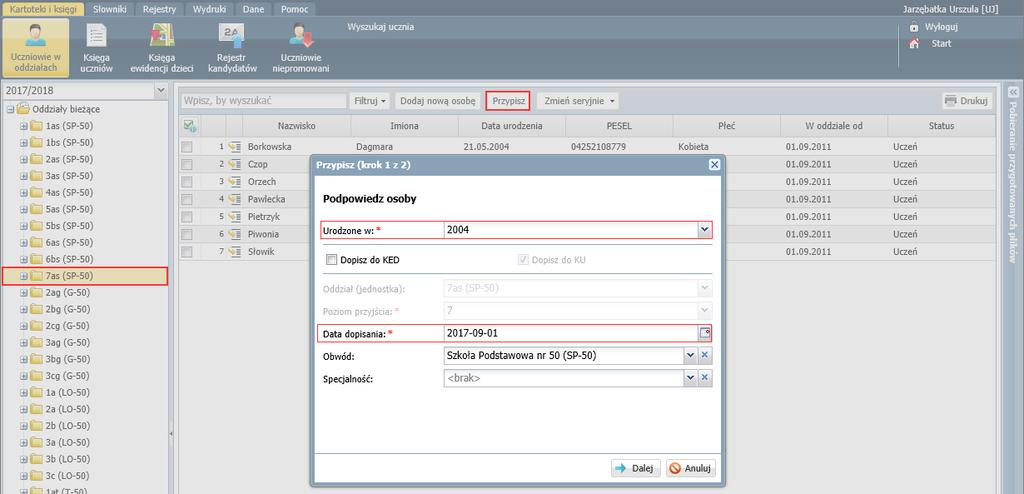Click the Wyszukaj ucznia search field
Viewport: 1024px width, 494px height.
(x=381, y=27)
